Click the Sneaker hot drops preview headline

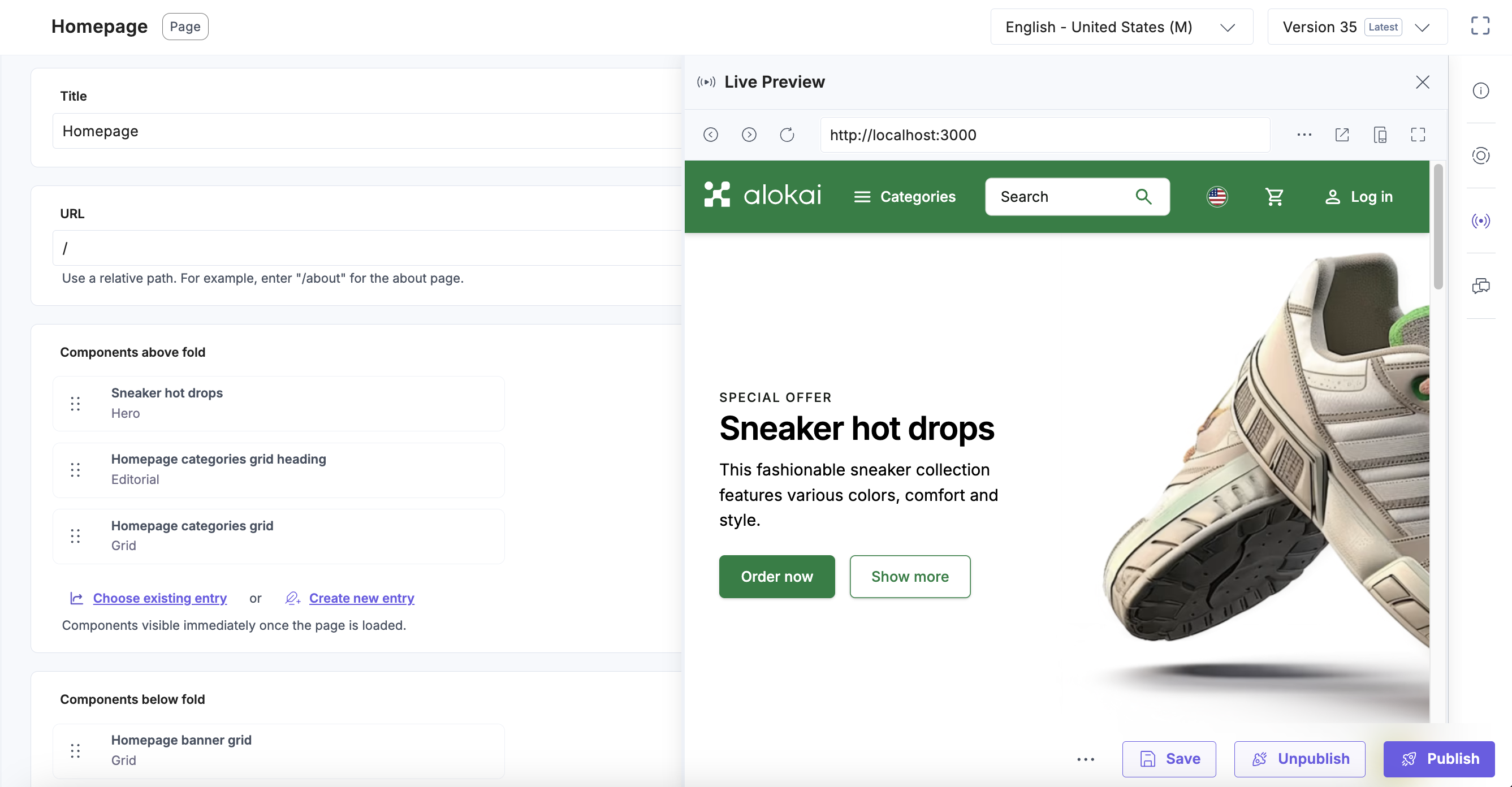[x=857, y=429]
